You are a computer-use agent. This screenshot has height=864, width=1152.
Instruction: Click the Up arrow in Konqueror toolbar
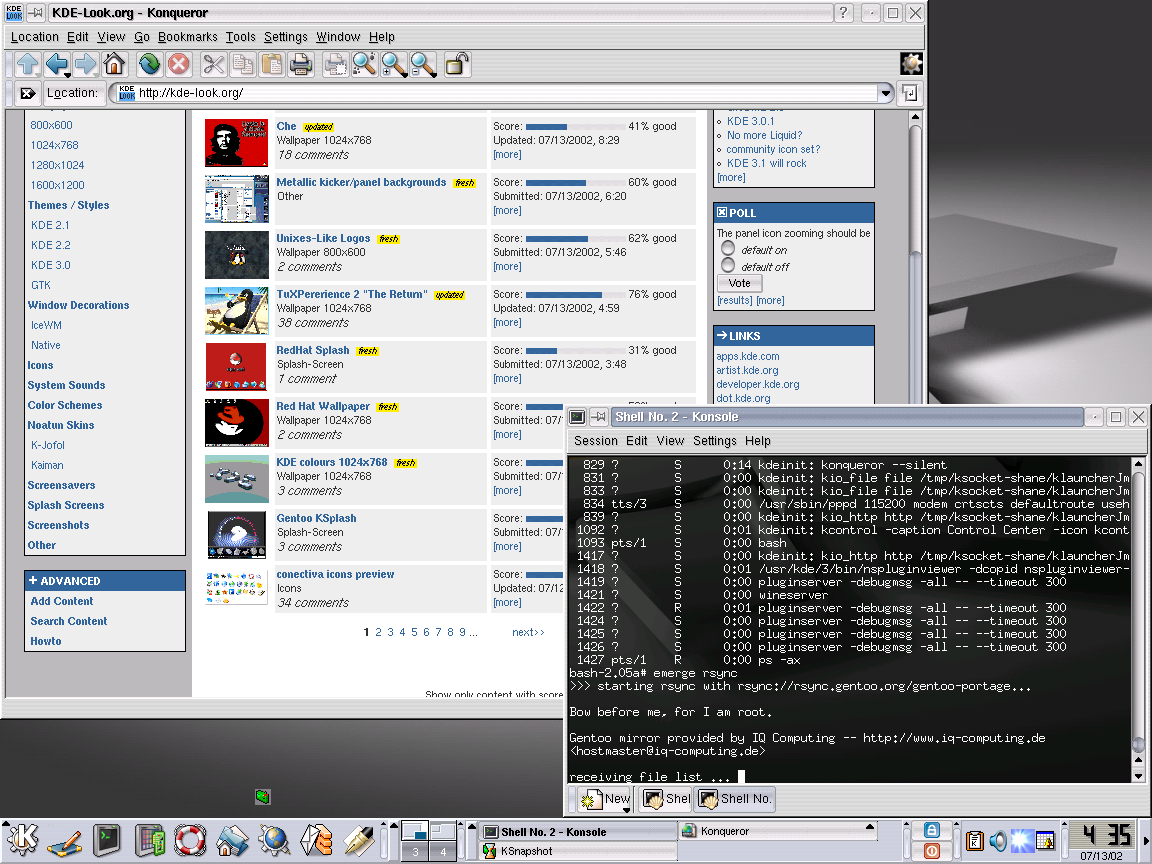28,65
